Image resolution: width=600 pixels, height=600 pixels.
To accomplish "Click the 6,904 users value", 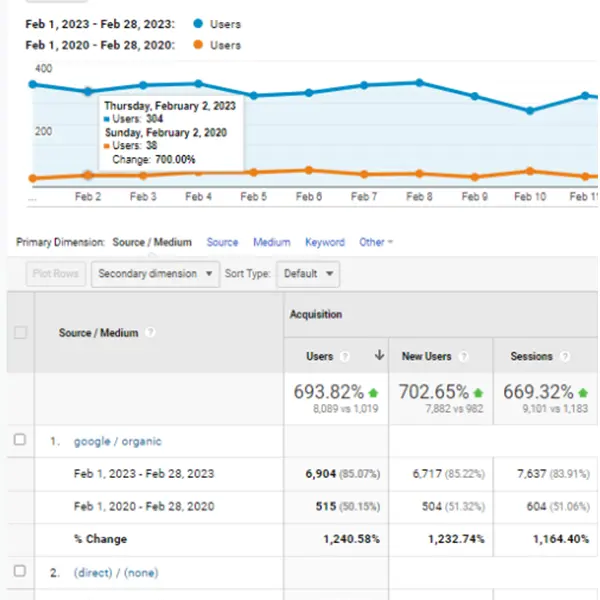I will 321,474.
